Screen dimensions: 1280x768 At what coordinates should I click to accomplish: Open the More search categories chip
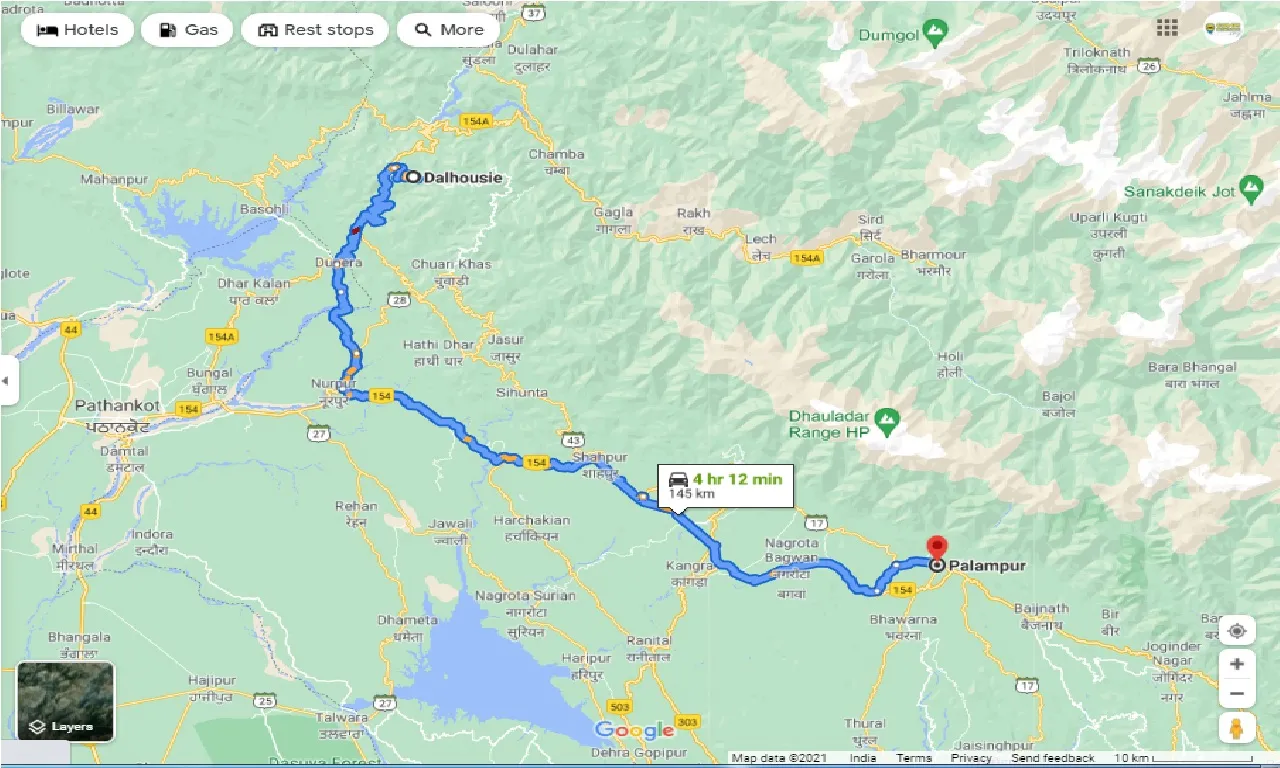click(450, 30)
